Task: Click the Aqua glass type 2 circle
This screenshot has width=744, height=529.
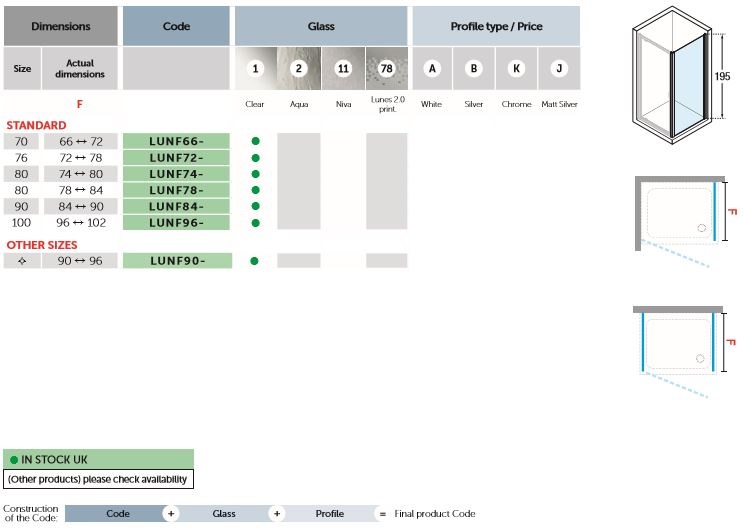Action: pos(298,68)
